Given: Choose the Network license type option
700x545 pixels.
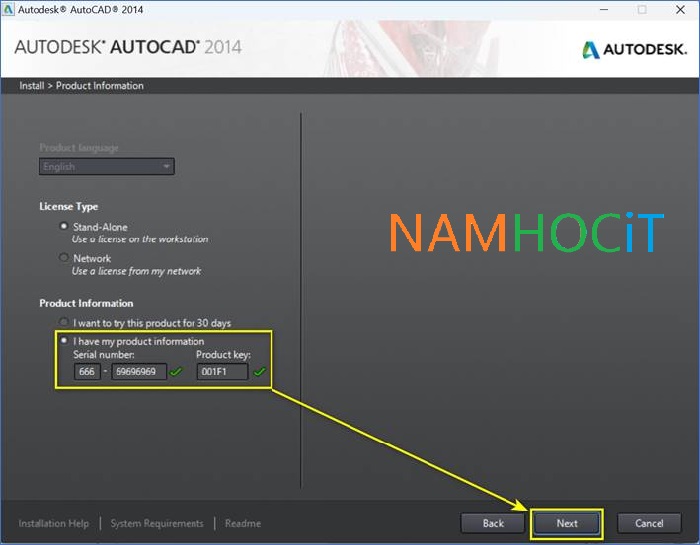Looking at the screenshot, I should click(64, 258).
